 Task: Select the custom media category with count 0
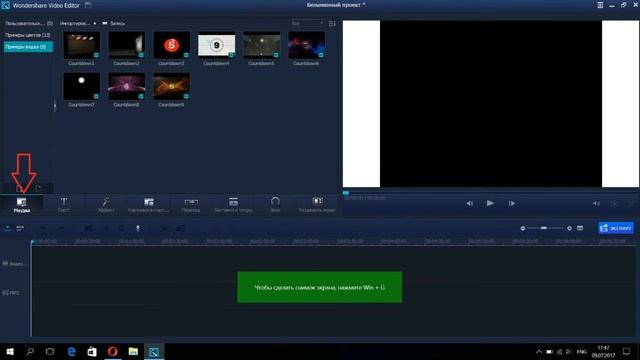pos(29,24)
